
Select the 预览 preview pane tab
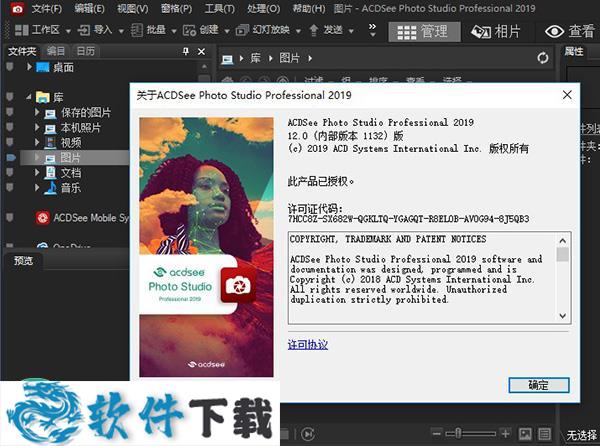24,261
